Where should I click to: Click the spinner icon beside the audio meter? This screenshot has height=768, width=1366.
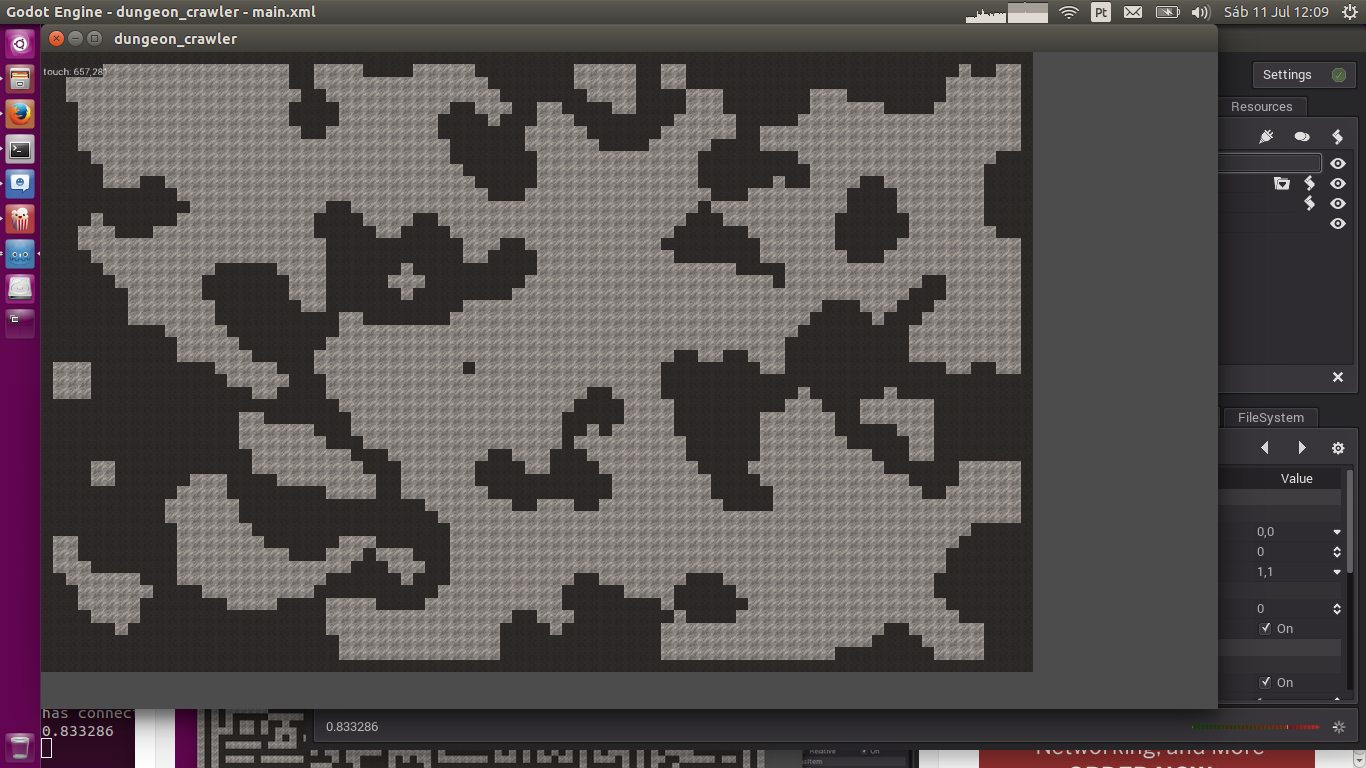click(1339, 727)
